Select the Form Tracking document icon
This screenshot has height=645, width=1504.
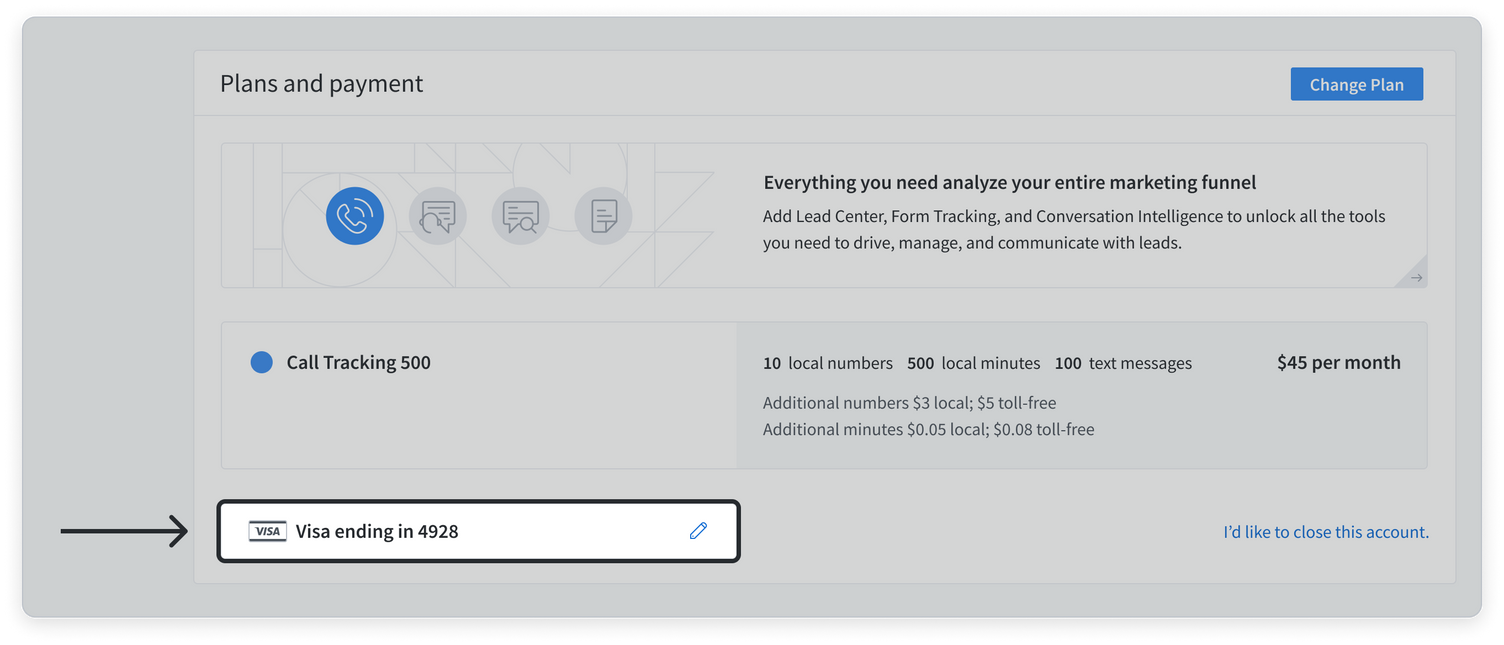pyautogui.click(x=603, y=216)
